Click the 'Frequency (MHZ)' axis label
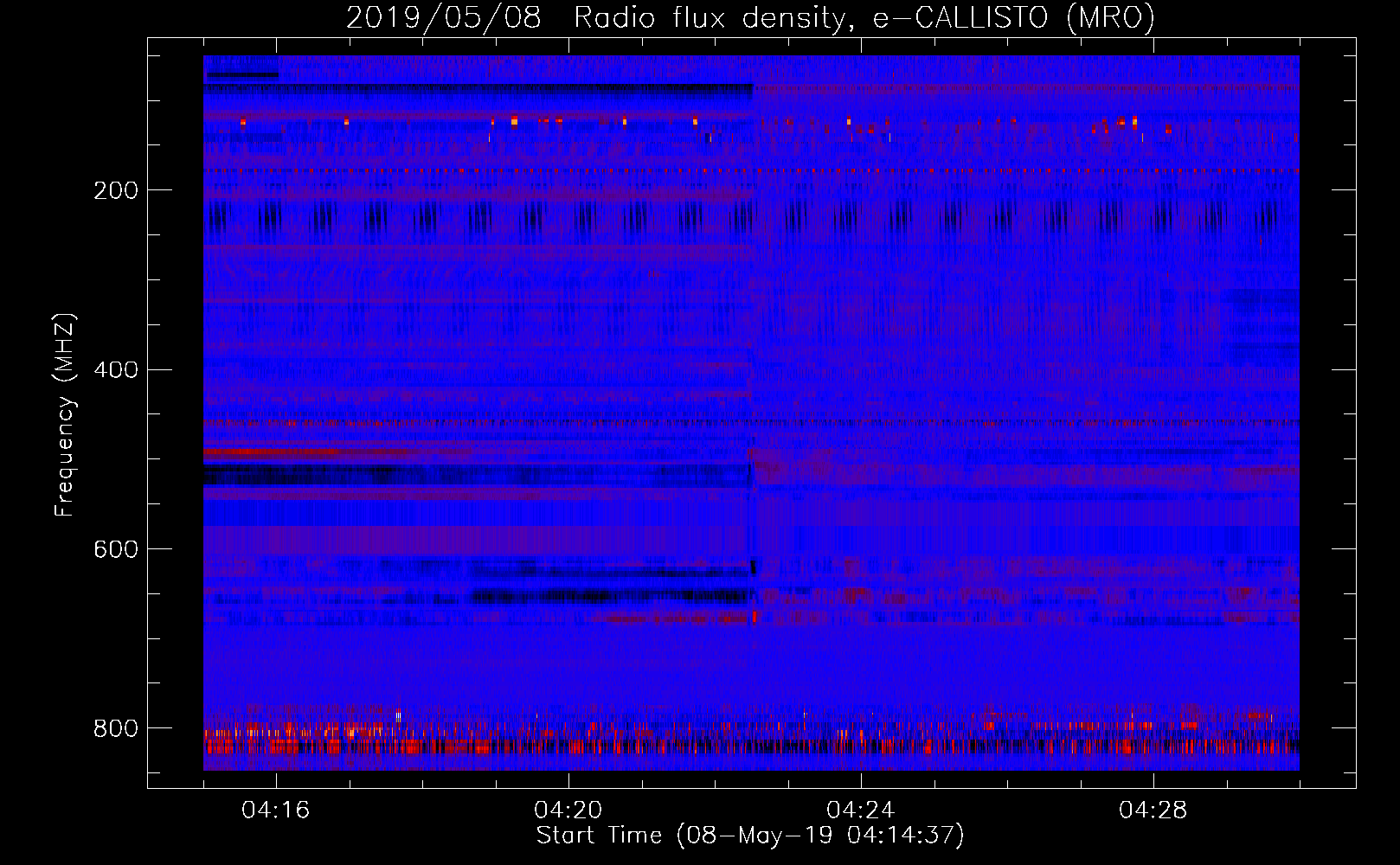The image size is (1400, 865). tap(65, 414)
